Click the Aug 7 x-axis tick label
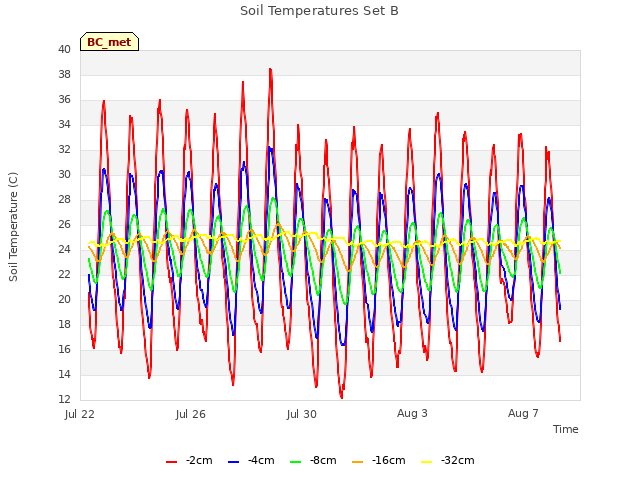The width and height of the screenshot is (640, 480). [x=523, y=413]
